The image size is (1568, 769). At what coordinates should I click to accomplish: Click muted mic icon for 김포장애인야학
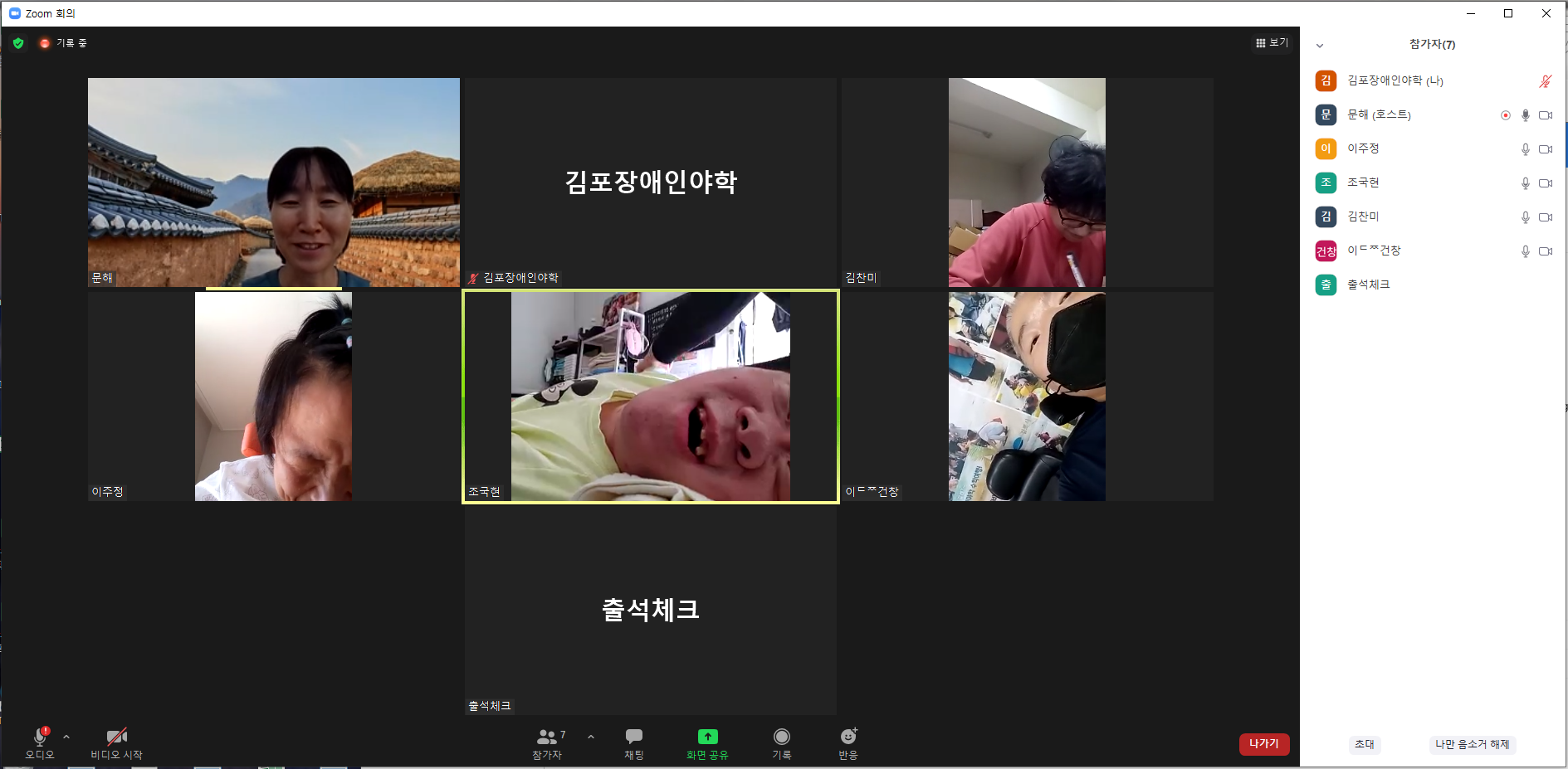[x=1545, y=81]
